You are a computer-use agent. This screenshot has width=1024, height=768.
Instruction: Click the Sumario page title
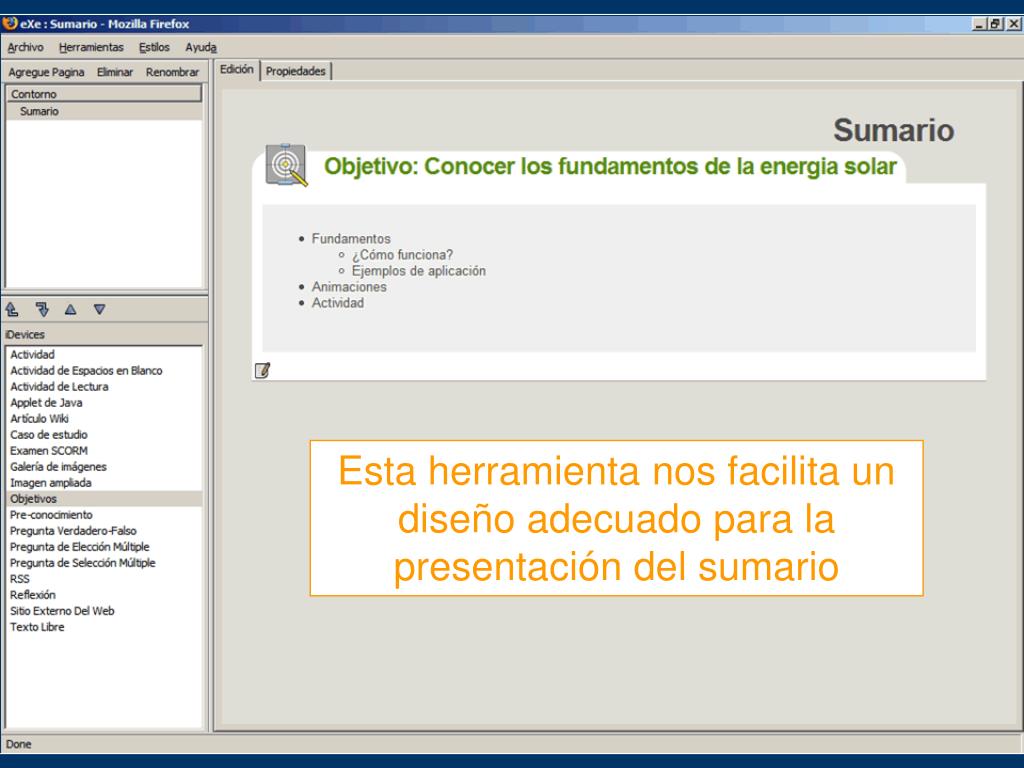pyautogui.click(x=893, y=130)
